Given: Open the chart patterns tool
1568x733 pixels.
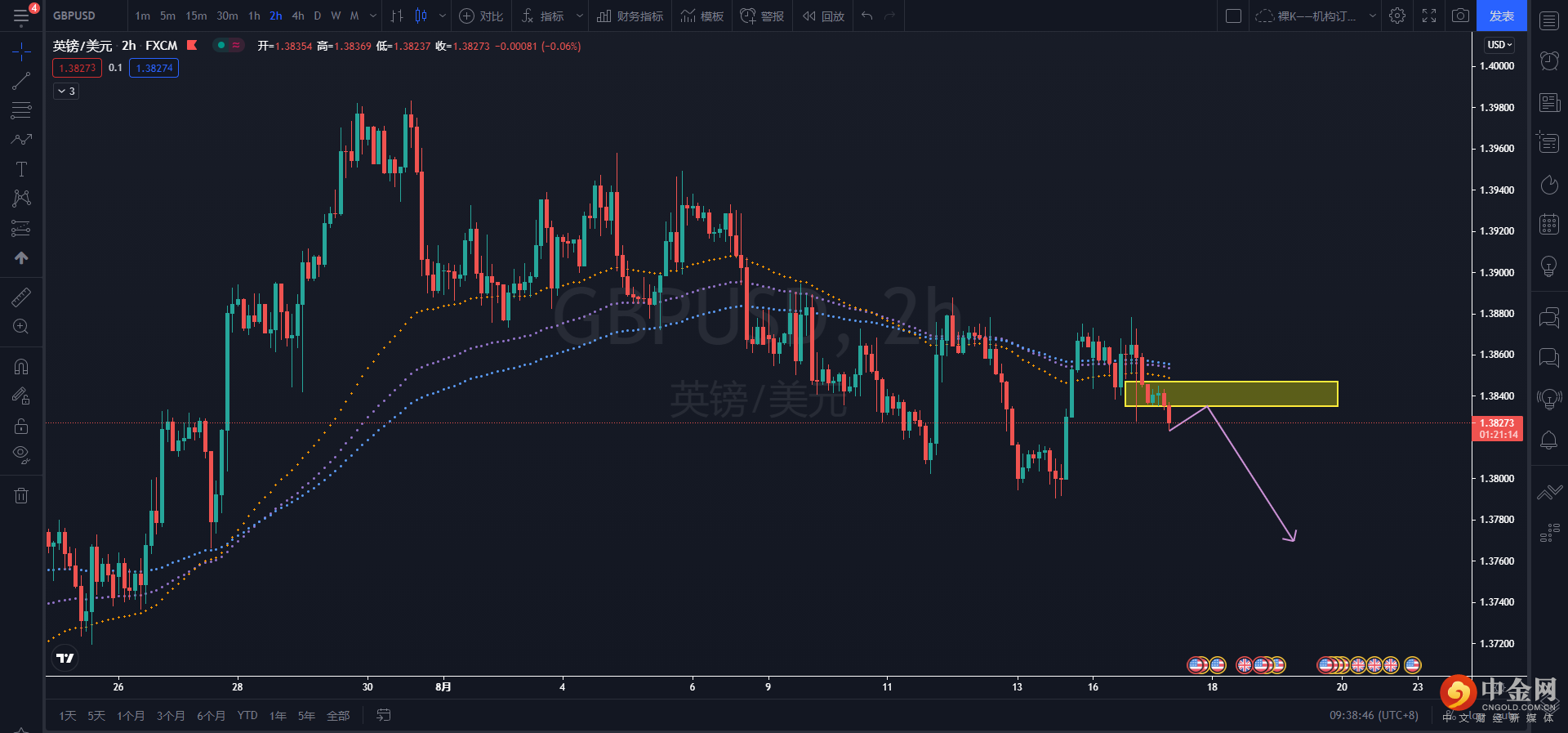Looking at the screenshot, I should pyautogui.click(x=21, y=199).
